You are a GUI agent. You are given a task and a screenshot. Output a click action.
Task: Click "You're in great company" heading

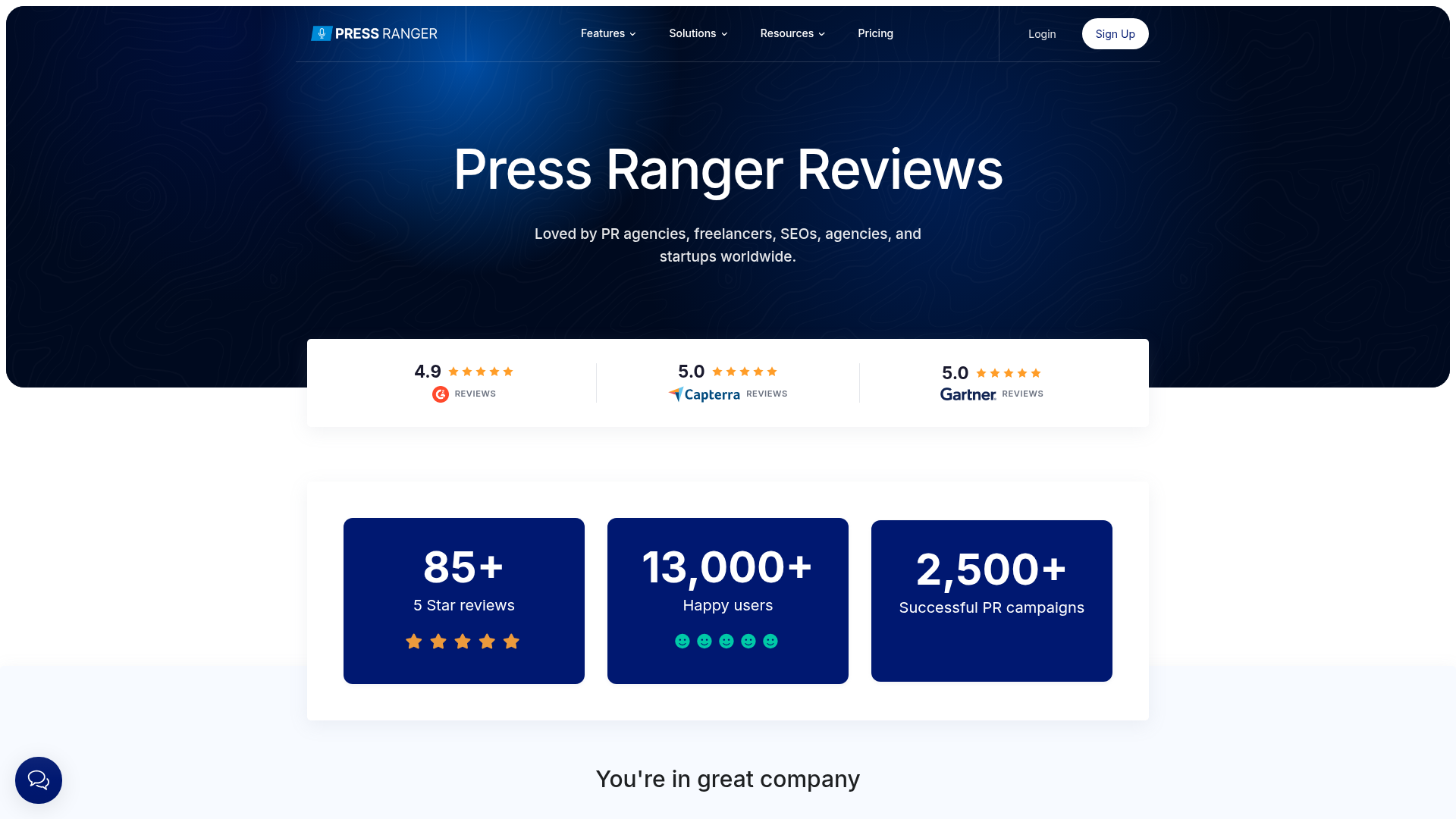point(728,779)
